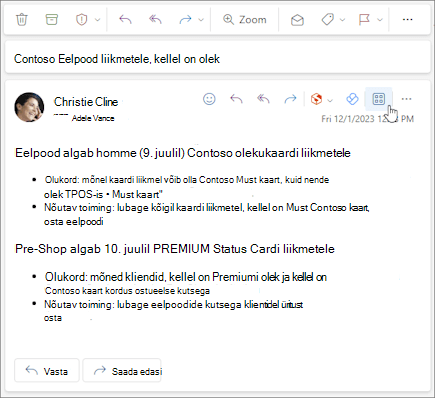Reply all from the message header

263,99
